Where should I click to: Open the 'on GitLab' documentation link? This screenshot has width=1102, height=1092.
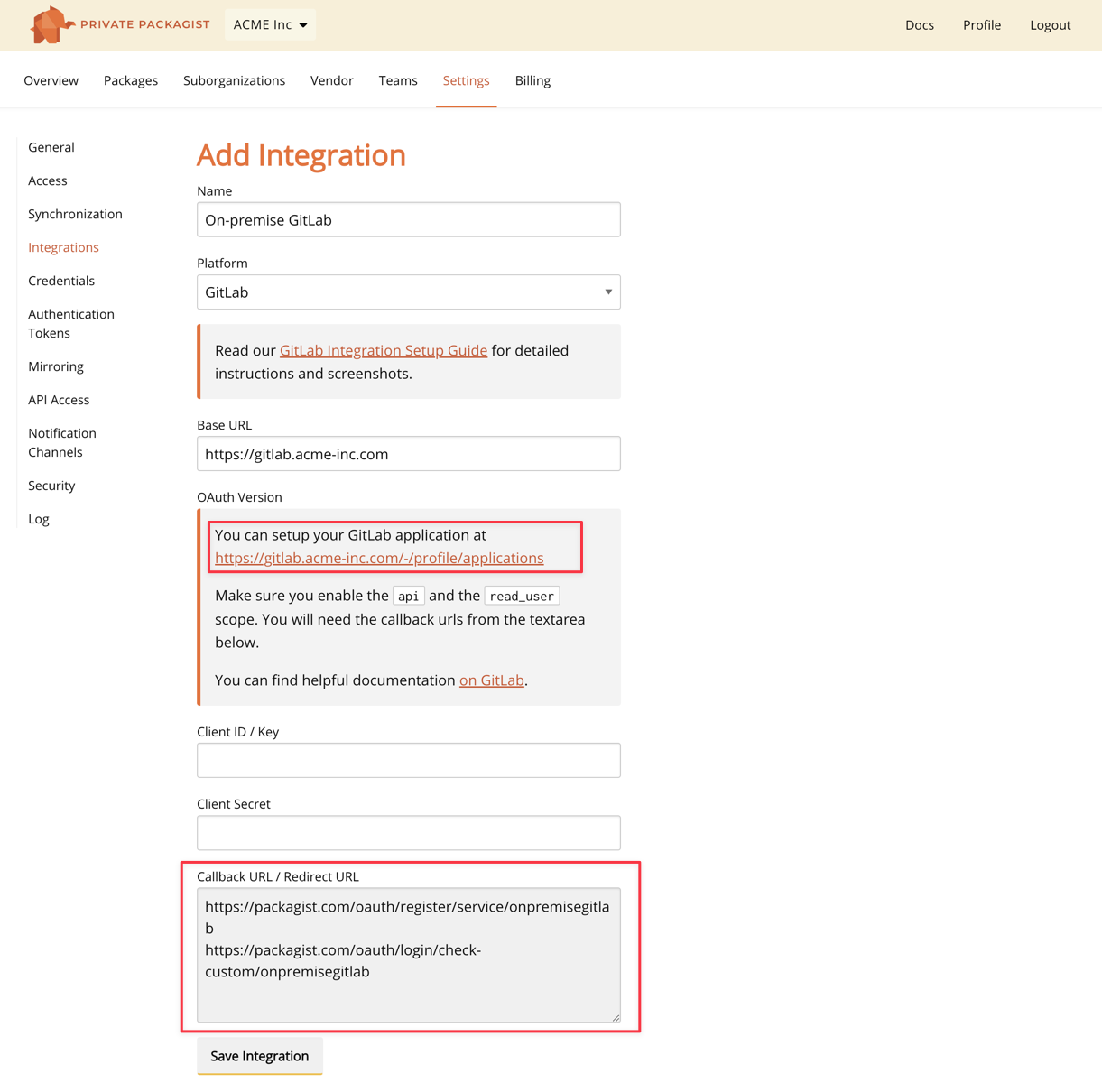pos(491,680)
